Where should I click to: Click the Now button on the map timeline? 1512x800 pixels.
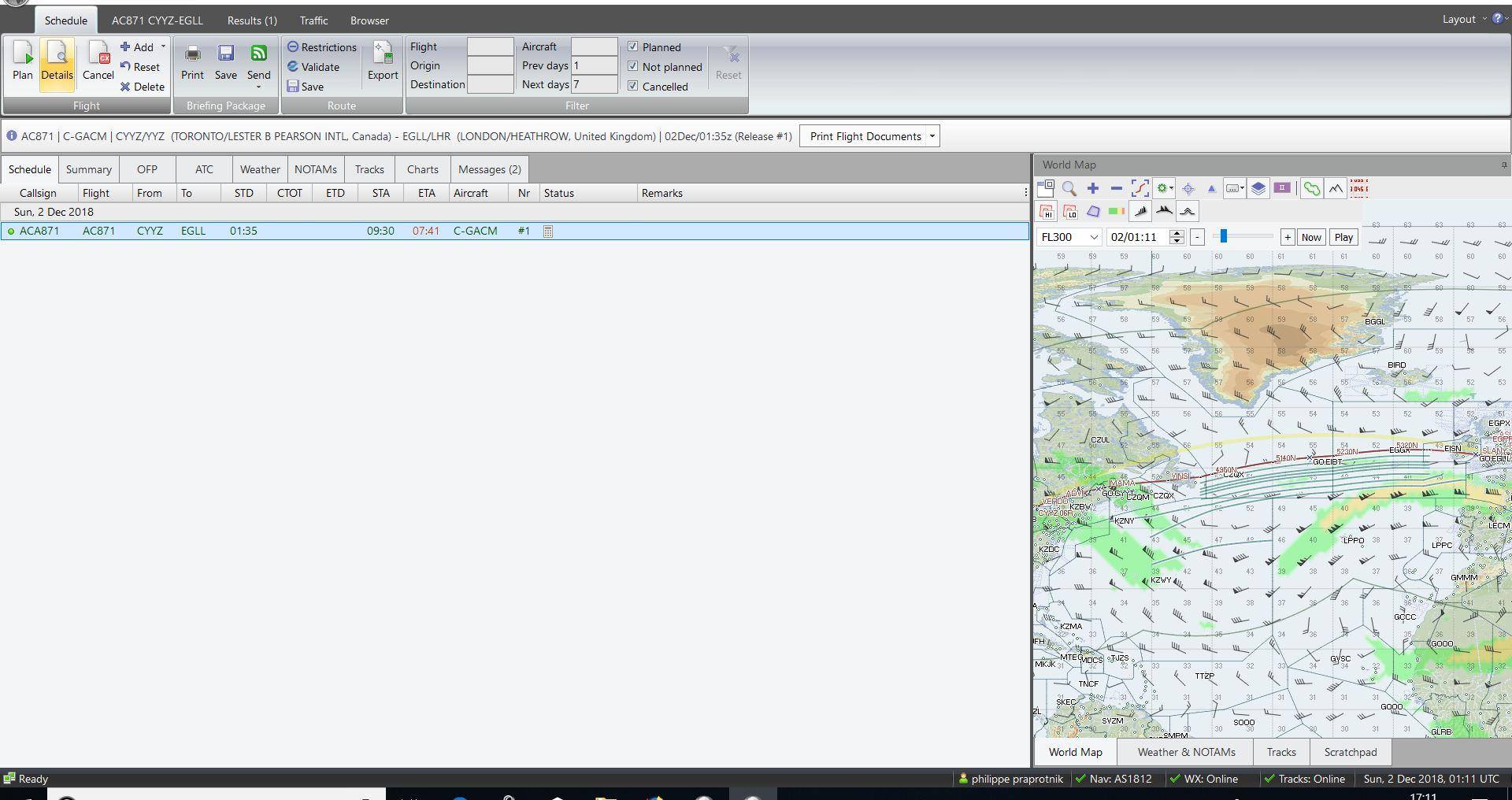coord(1310,236)
